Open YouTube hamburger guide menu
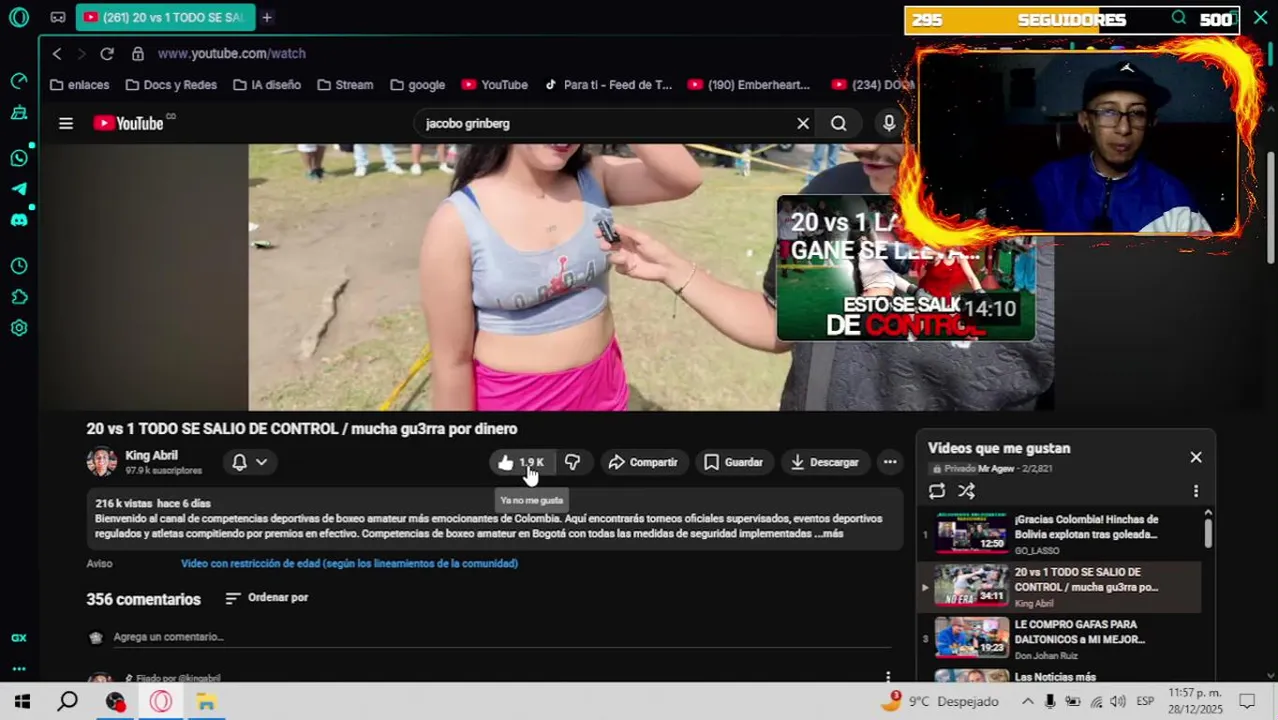 [x=66, y=123]
